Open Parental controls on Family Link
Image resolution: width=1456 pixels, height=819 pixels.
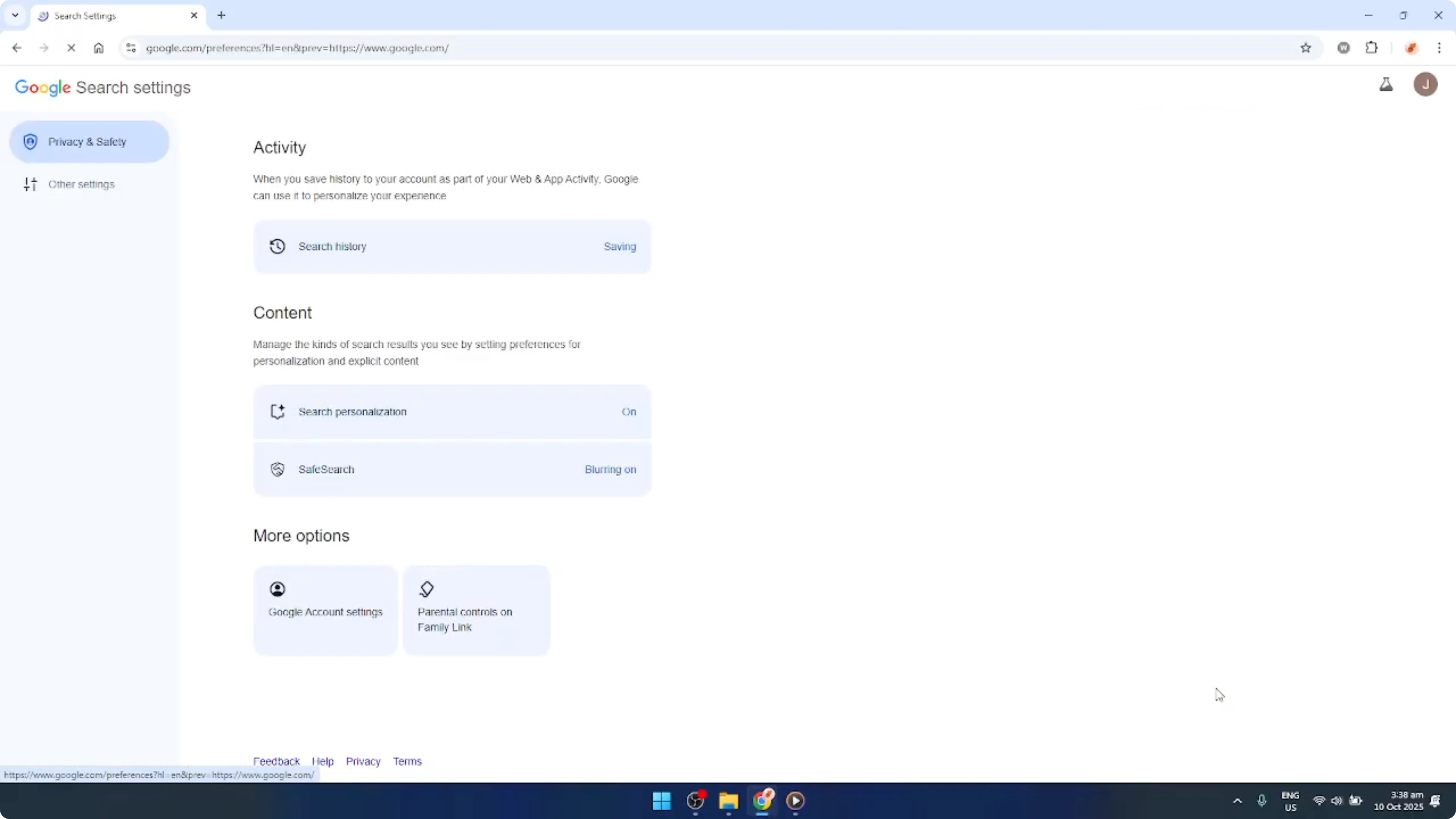click(476, 610)
